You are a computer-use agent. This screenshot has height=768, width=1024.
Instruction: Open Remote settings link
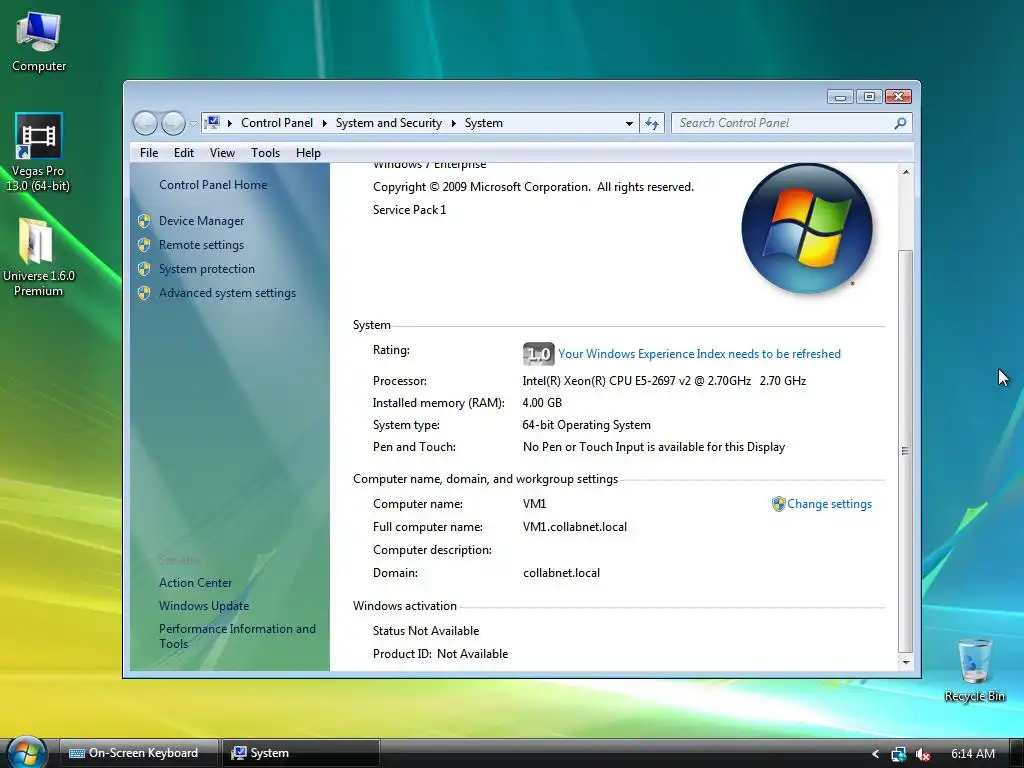(201, 245)
